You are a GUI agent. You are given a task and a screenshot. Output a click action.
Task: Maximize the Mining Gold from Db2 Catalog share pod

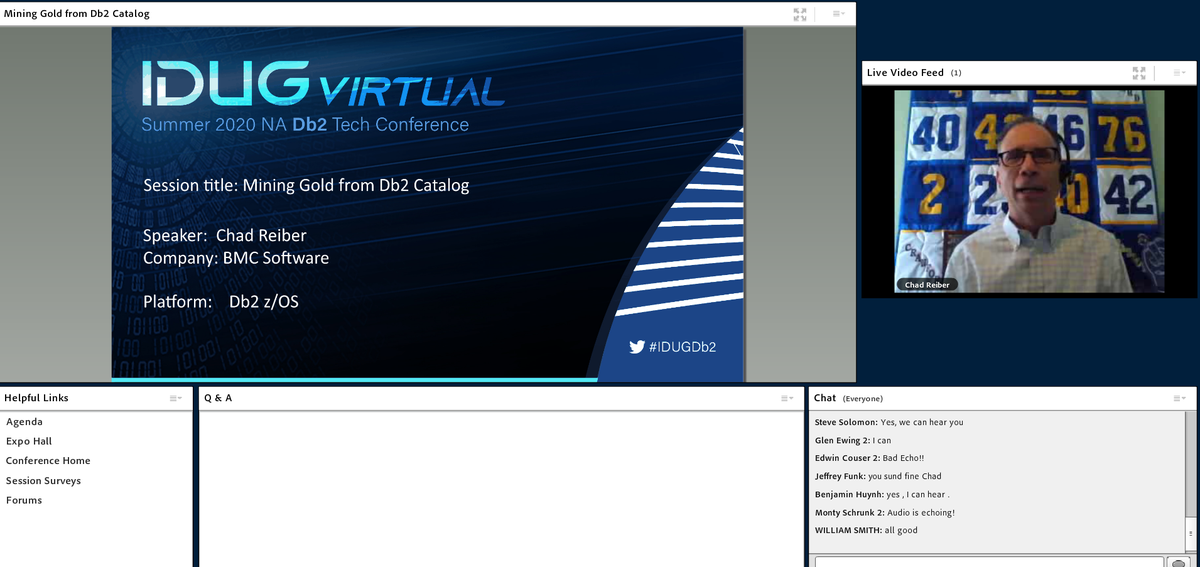799,14
